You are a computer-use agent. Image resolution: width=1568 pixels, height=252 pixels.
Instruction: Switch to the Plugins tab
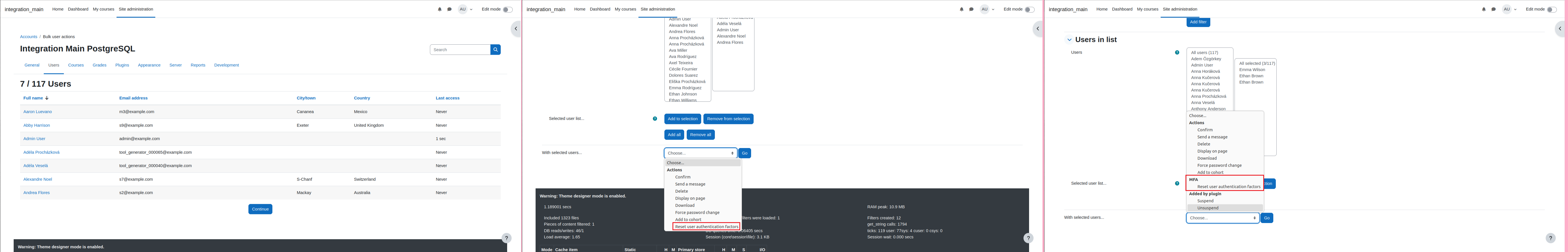(122, 65)
